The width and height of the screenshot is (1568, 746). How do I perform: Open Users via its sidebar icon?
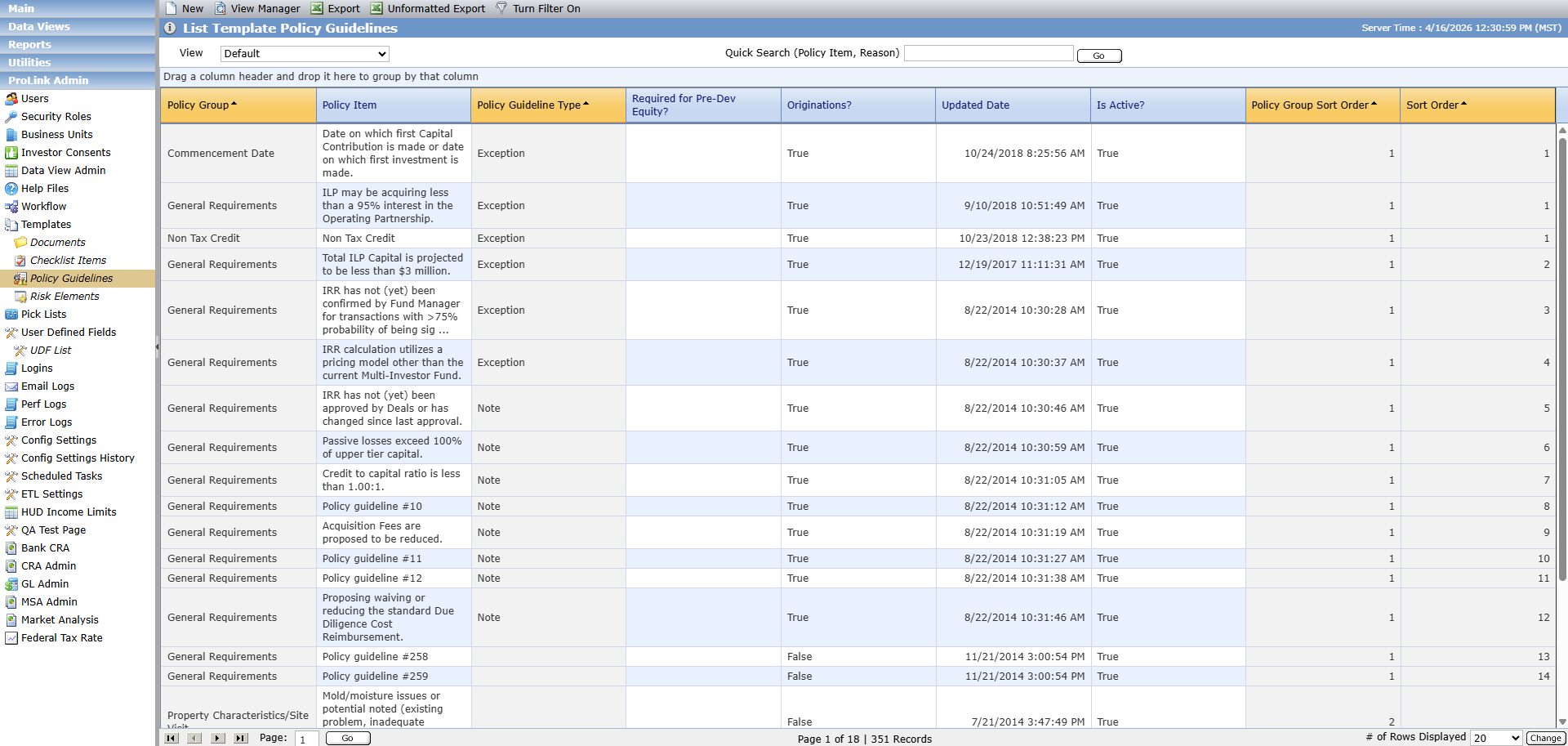click(11, 99)
